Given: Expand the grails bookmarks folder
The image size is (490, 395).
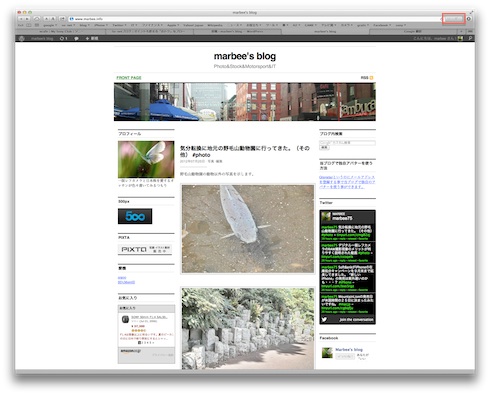Looking at the screenshot, I should click(x=362, y=25).
